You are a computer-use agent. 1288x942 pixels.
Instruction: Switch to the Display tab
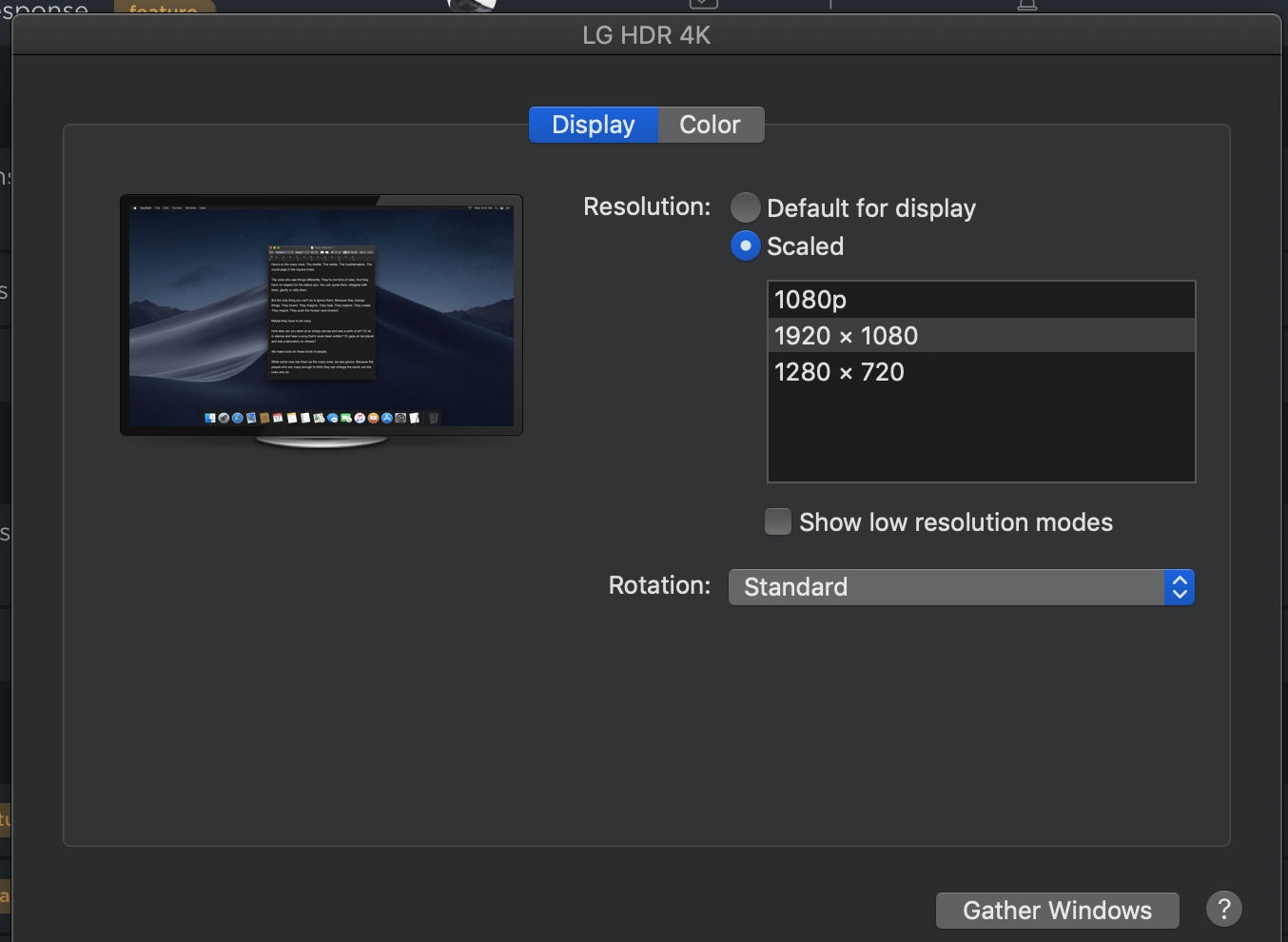point(594,125)
